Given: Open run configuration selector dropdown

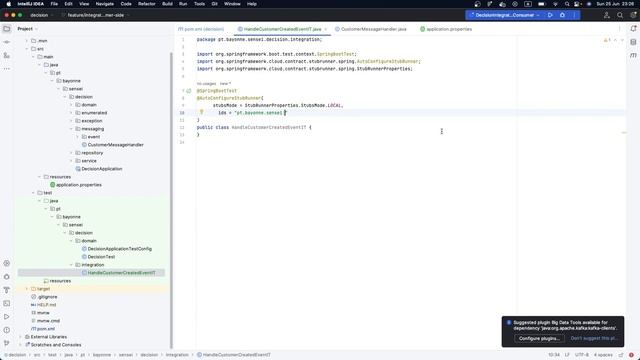Looking at the screenshot, I should point(505,15).
